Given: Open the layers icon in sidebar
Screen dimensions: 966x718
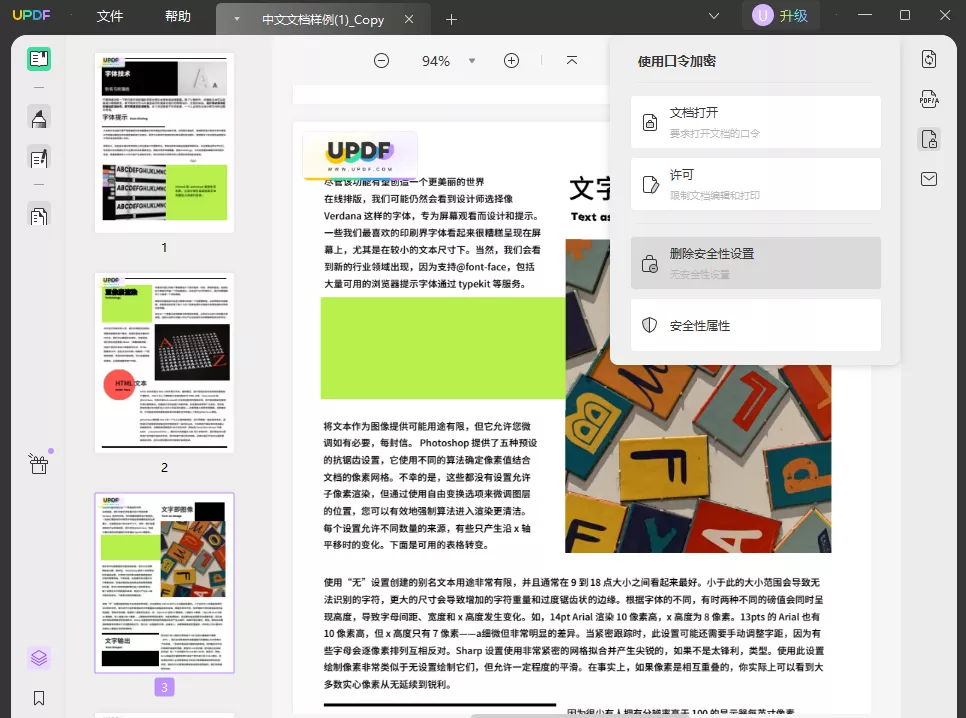Looking at the screenshot, I should 39,658.
